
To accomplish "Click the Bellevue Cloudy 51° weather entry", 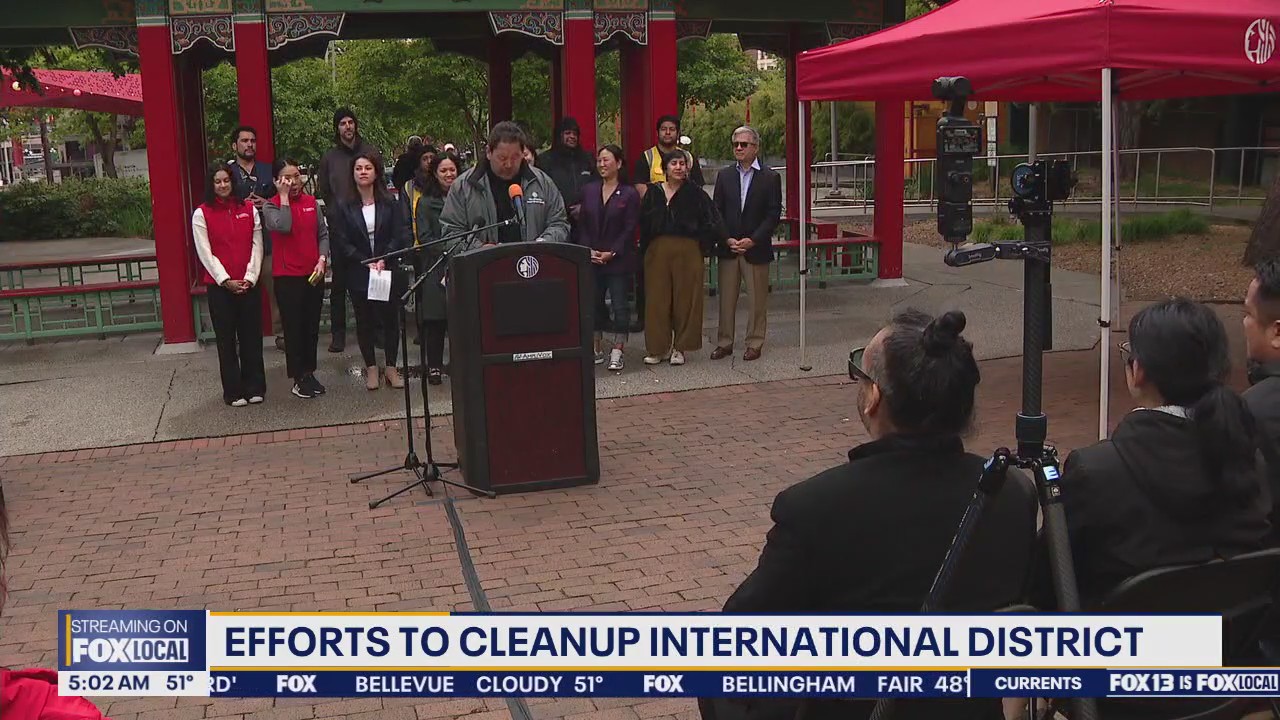I will pyautogui.click(x=479, y=684).
